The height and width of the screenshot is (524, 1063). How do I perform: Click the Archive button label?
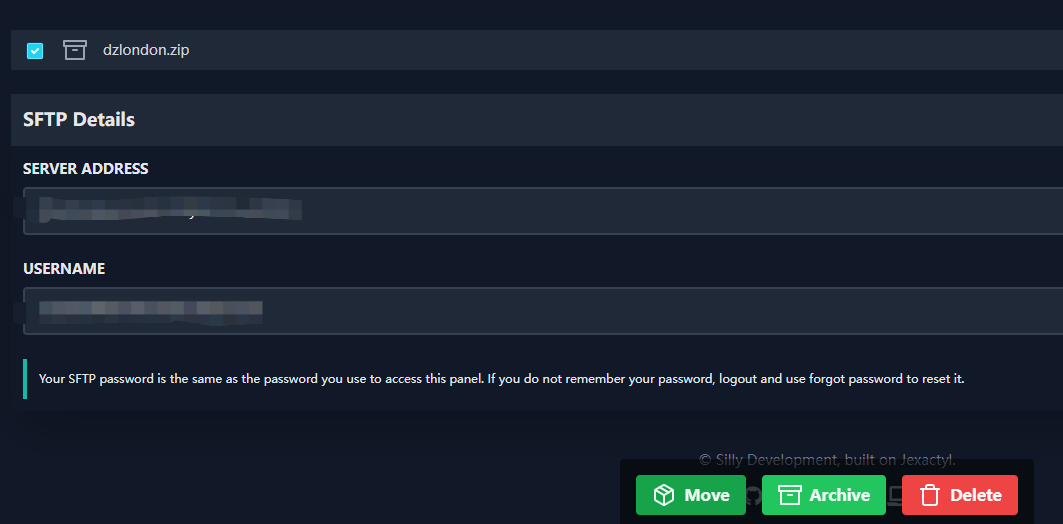point(840,496)
